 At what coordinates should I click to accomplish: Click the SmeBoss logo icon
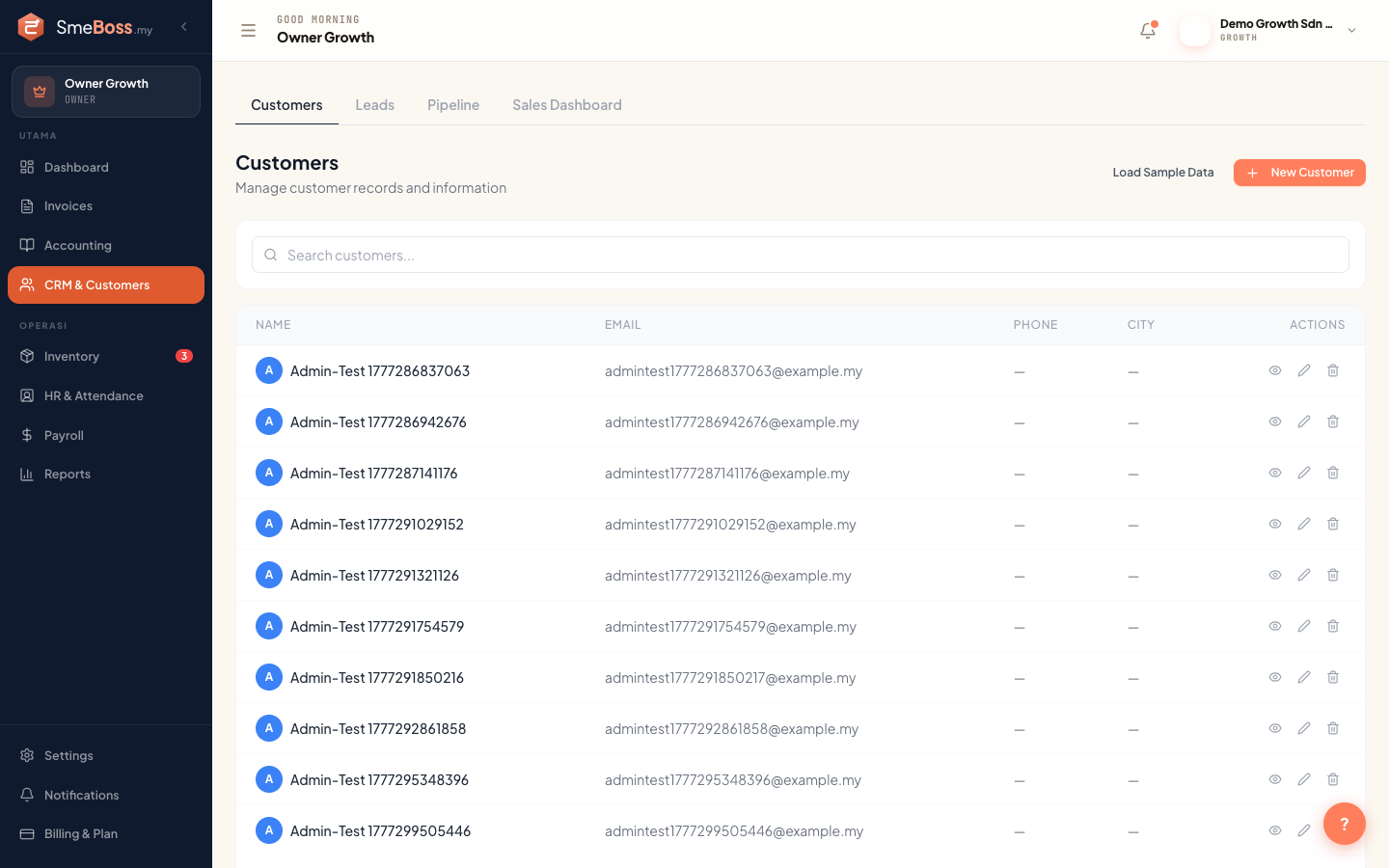click(31, 27)
